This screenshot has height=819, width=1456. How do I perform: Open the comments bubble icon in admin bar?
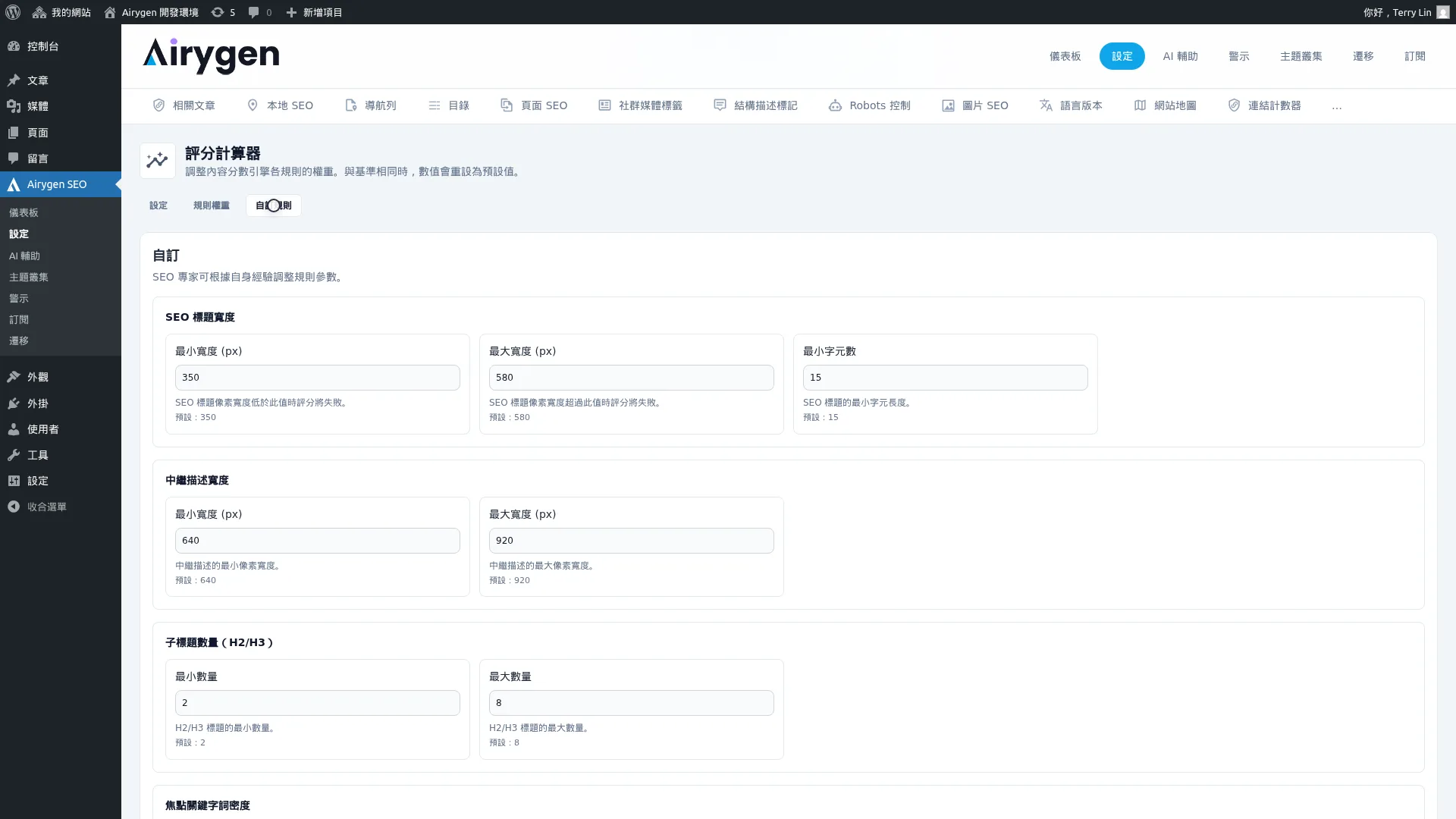254,12
